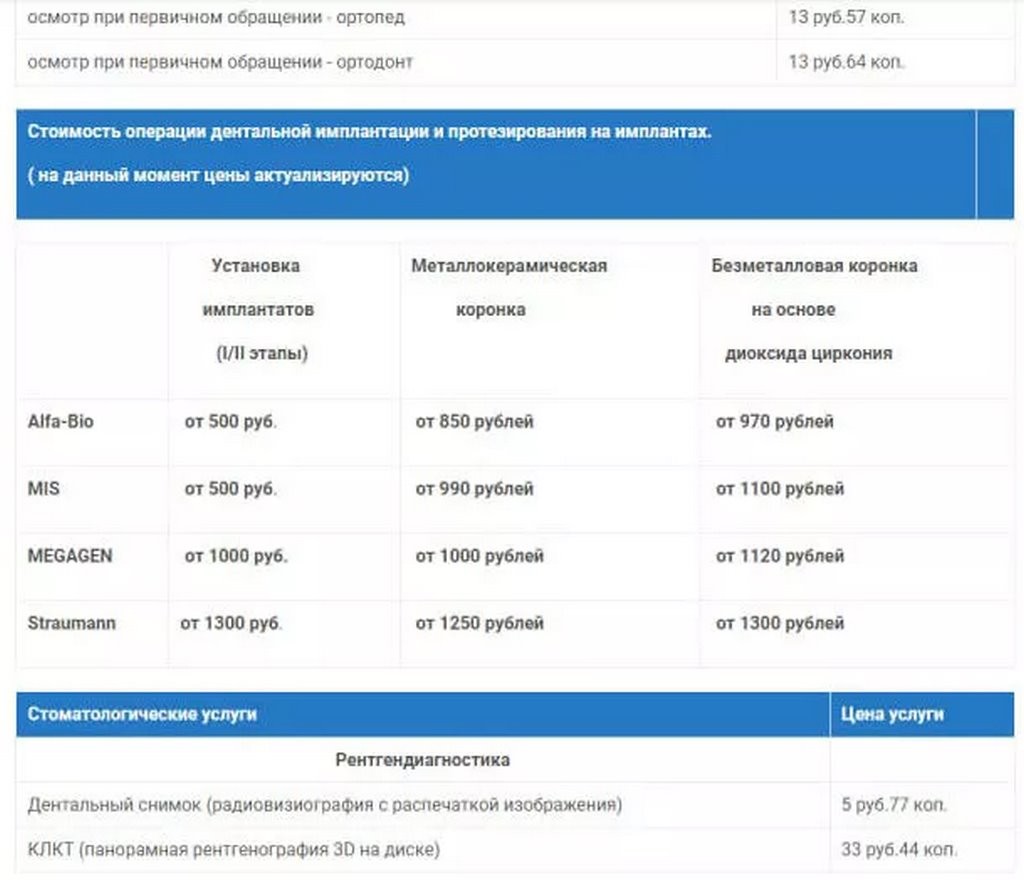Click the Alfa-Bio row label

[61, 422]
